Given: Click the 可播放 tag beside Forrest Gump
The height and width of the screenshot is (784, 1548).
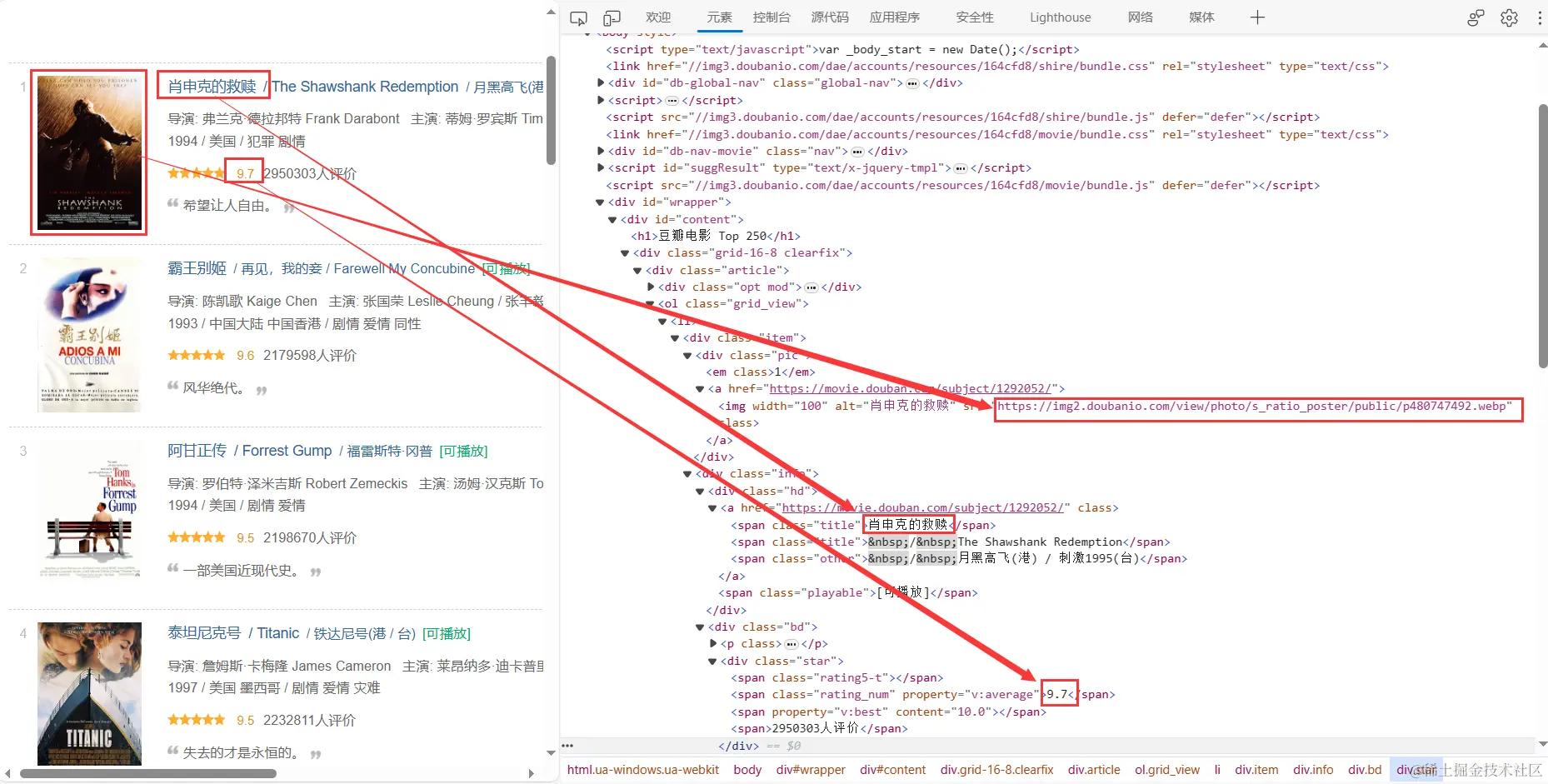Looking at the screenshot, I should (x=463, y=452).
